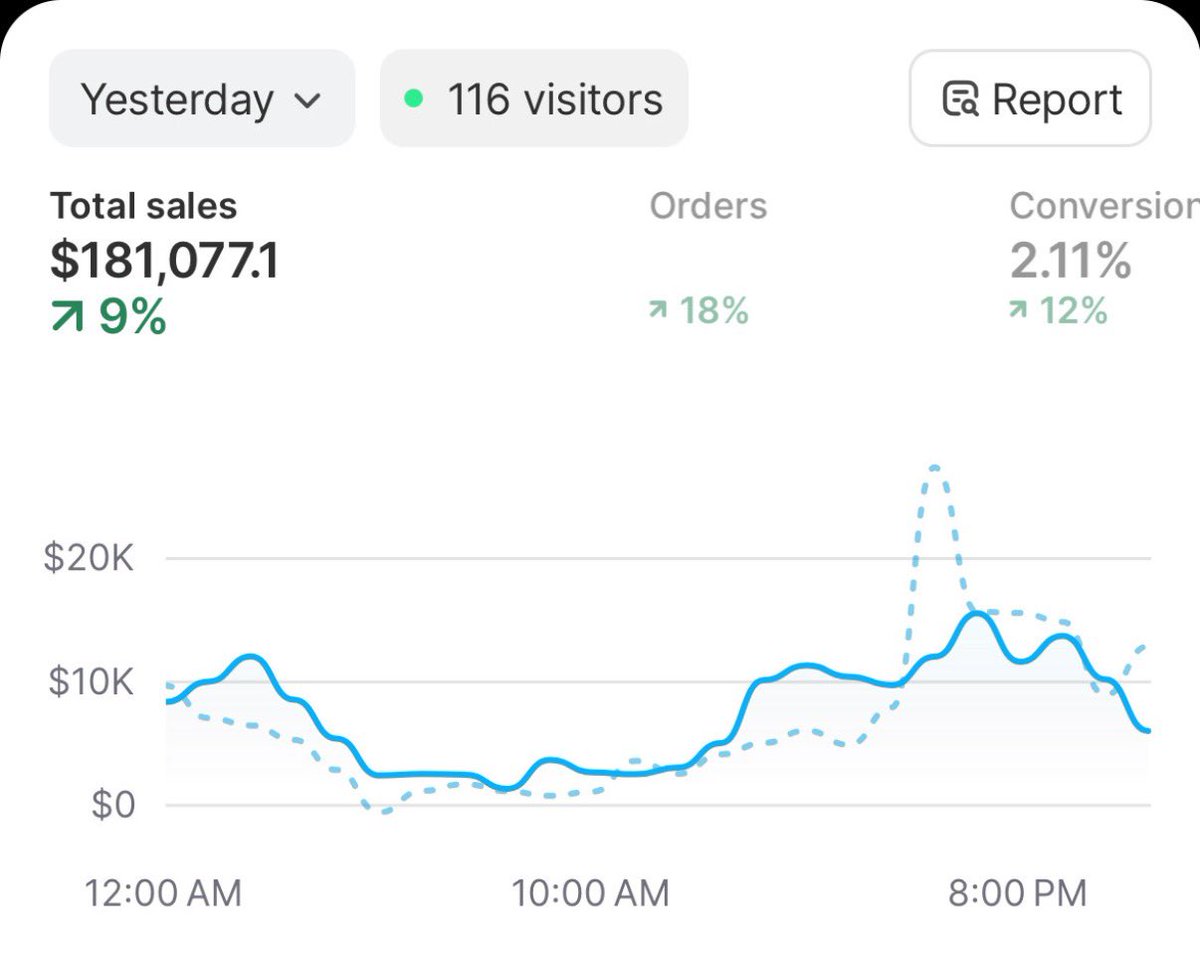This screenshot has width=1200, height=956.
Task: Click the $20K axis label
Action: click(89, 558)
